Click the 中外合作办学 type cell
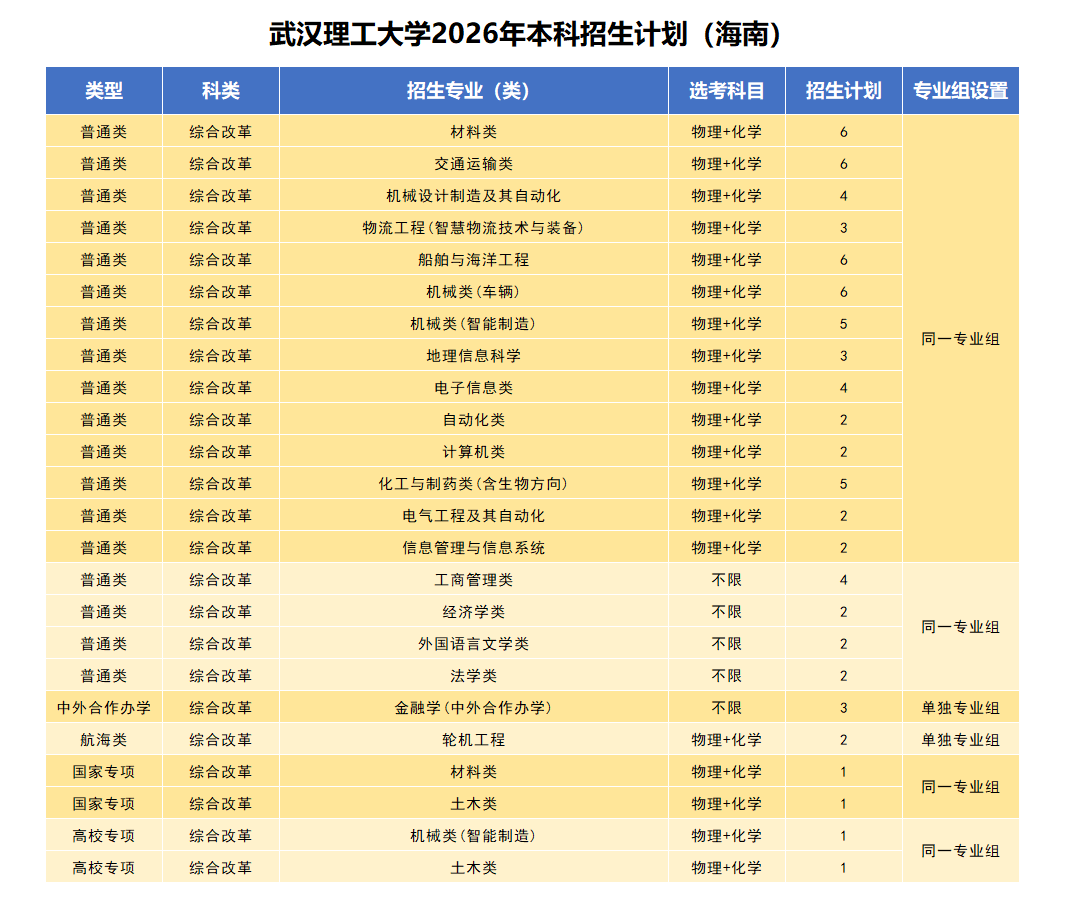Image resolution: width=1065 pixels, height=915 pixels. 104,707
